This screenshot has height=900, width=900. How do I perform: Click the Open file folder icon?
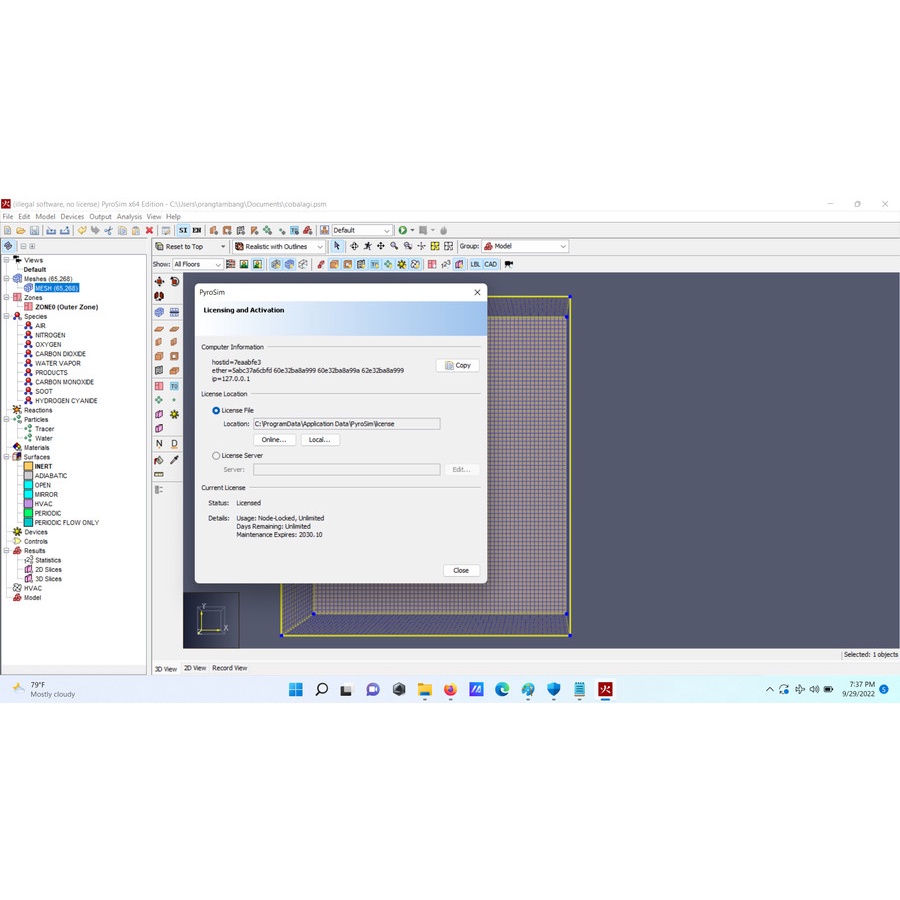[21, 230]
